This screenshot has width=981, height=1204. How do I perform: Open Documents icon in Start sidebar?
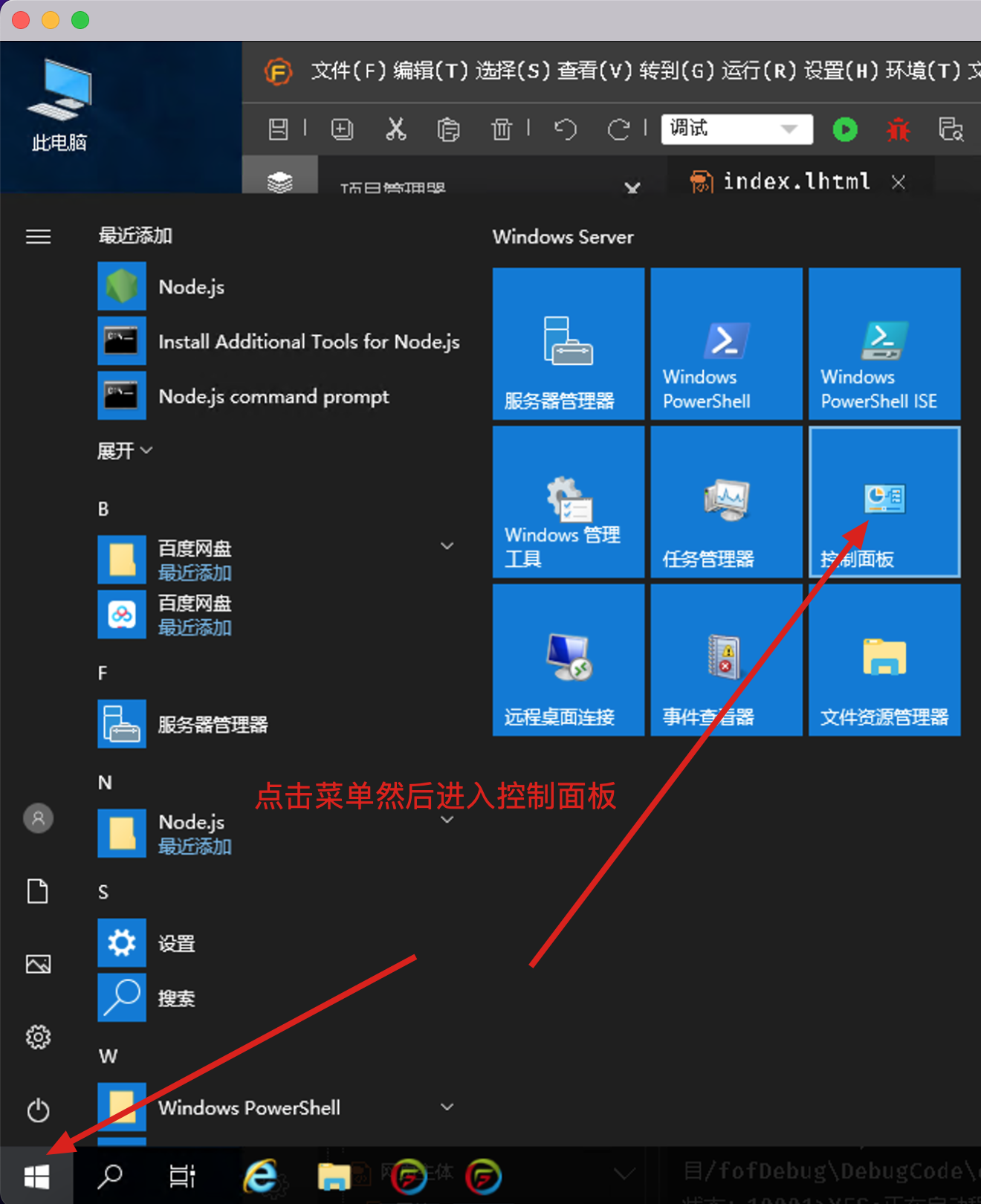point(38,890)
